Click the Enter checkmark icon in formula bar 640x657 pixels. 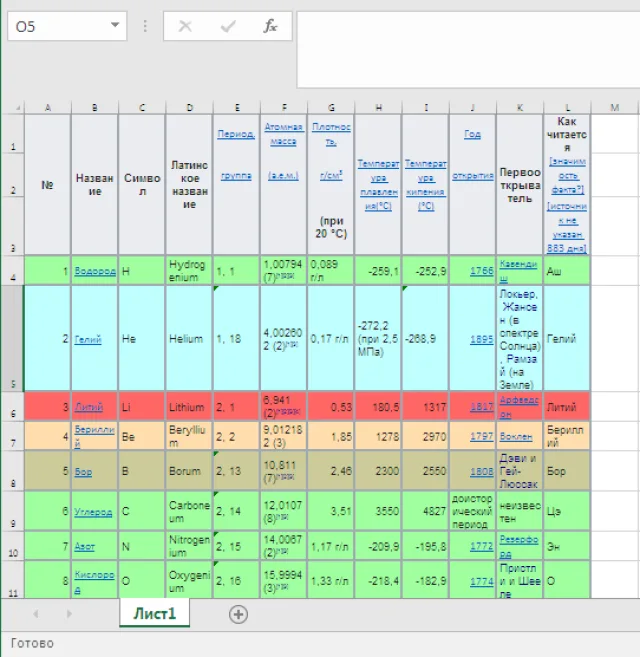pos(228,26)
